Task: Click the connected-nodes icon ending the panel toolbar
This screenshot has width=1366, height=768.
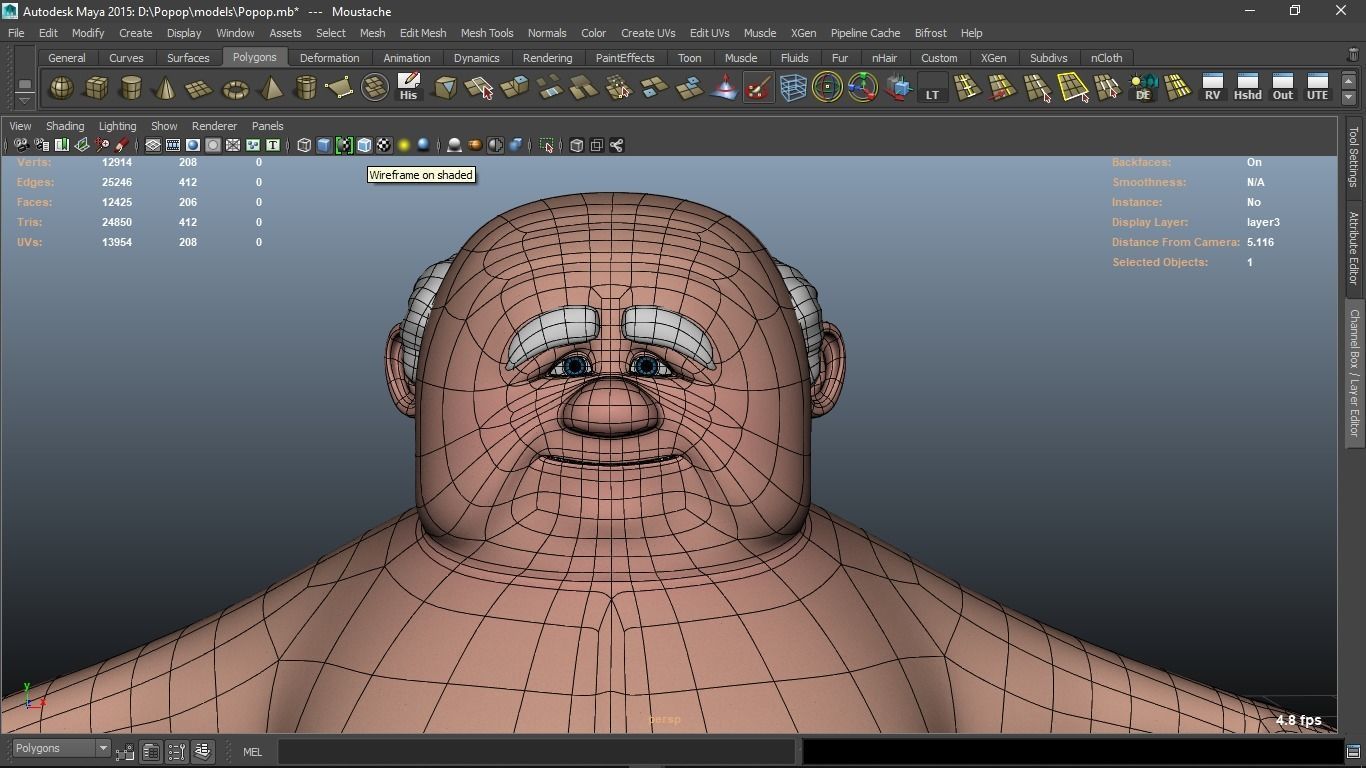Action: (x=617, y=146)
